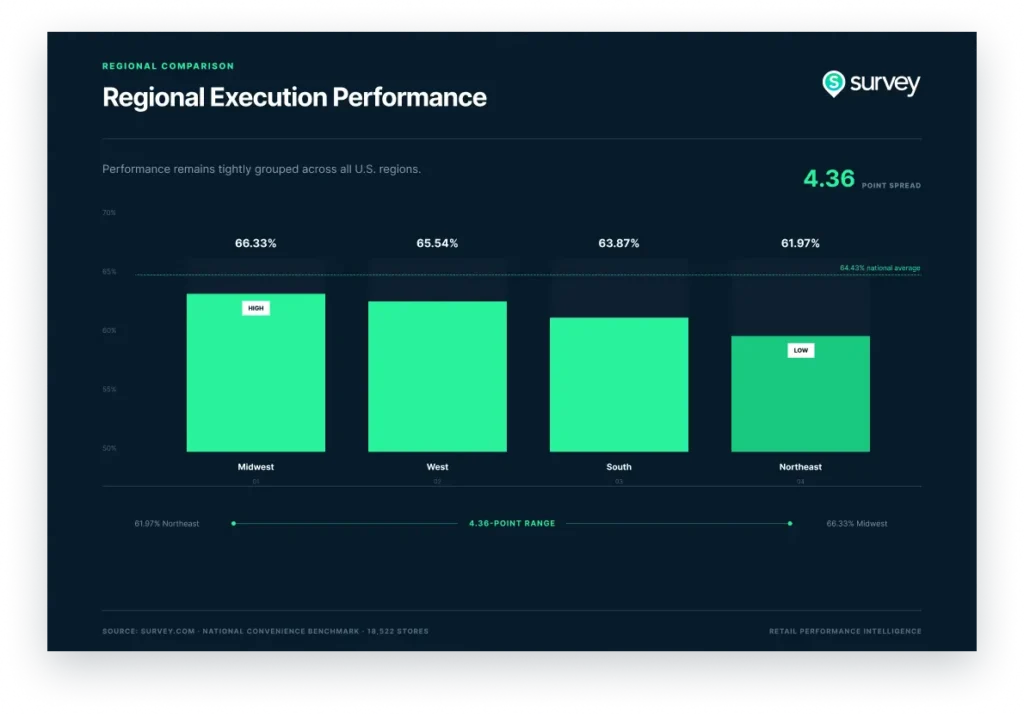Viewport: 1024px width, 714px height.
Task: Click the '64.43% national average' label
Action: click(x=880, y=268)
